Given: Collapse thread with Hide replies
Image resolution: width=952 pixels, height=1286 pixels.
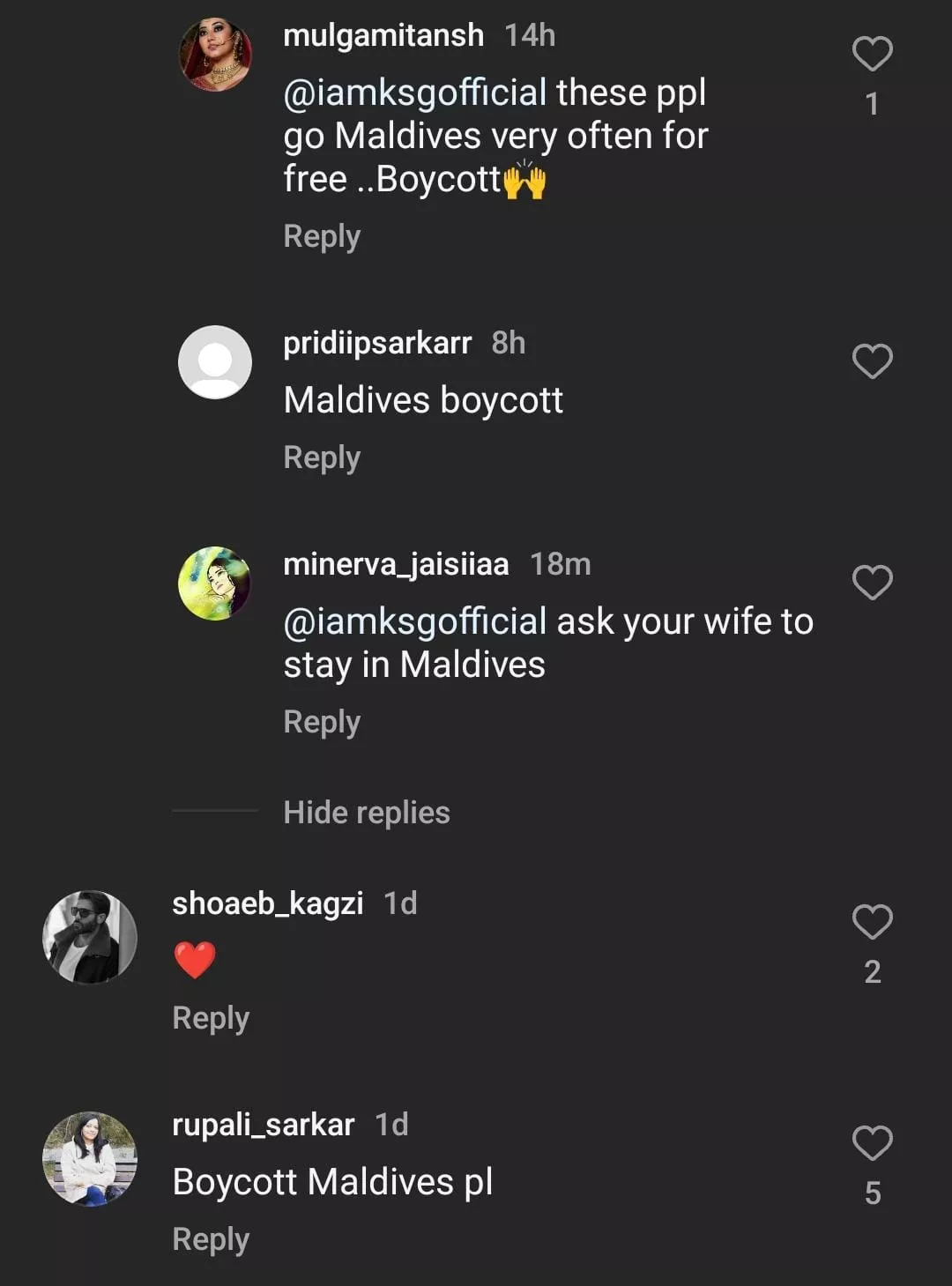Looking at the screenshot, I should (x=367, y=812).
